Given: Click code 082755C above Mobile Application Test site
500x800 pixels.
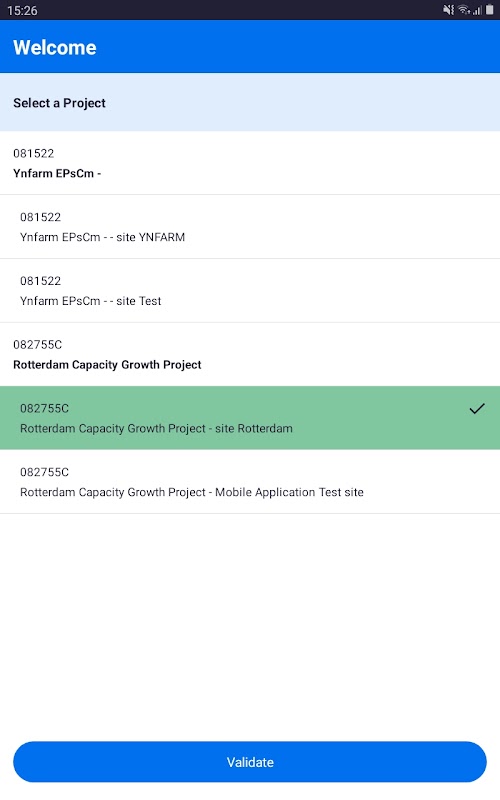Looking at the screenshot, I should tap(44, 472).
